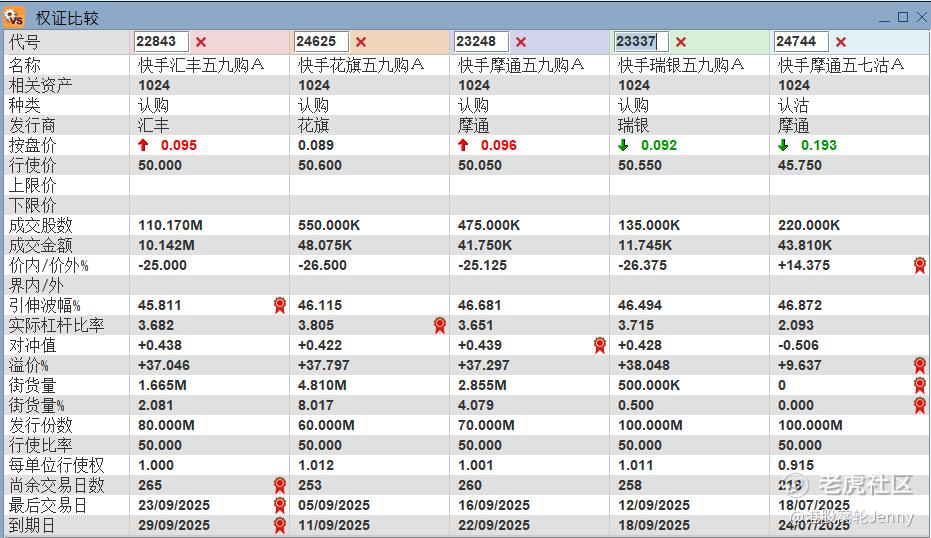Remove warrant 22843 with its red X
Screen dimensions: 931x538
tap(201, 42)
